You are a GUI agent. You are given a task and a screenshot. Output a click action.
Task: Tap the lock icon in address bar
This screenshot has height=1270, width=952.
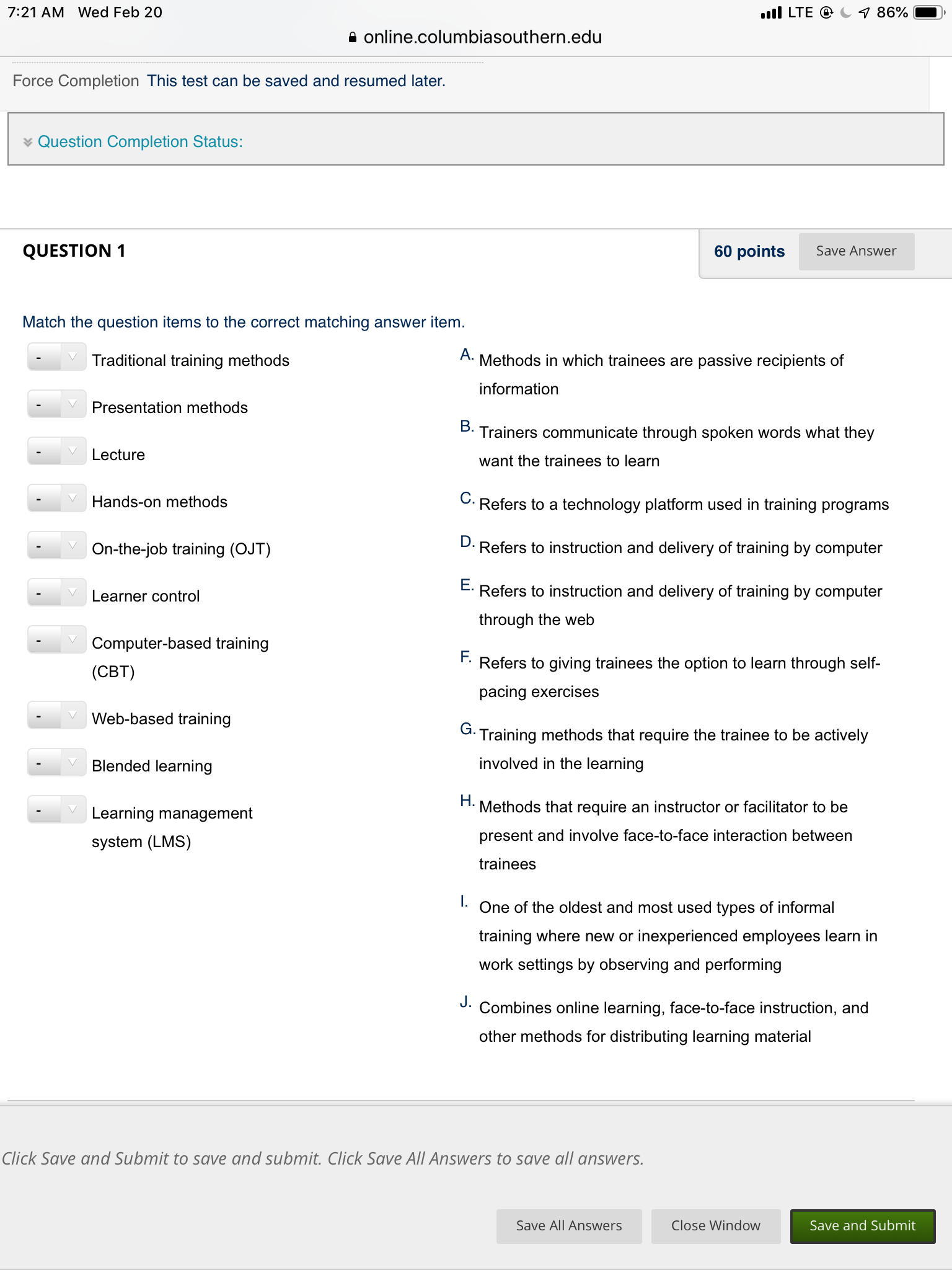point(353,38)
